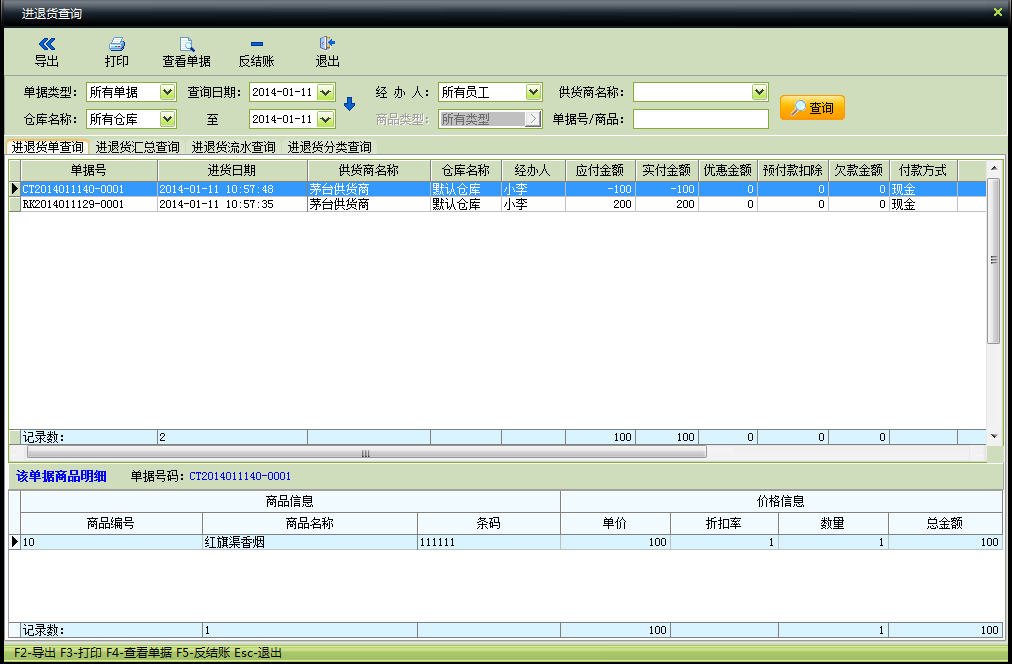The image size is (1012, 664).
Task: Click the up arrow of vertical scrollbar
Action: [x=994, y=168]
